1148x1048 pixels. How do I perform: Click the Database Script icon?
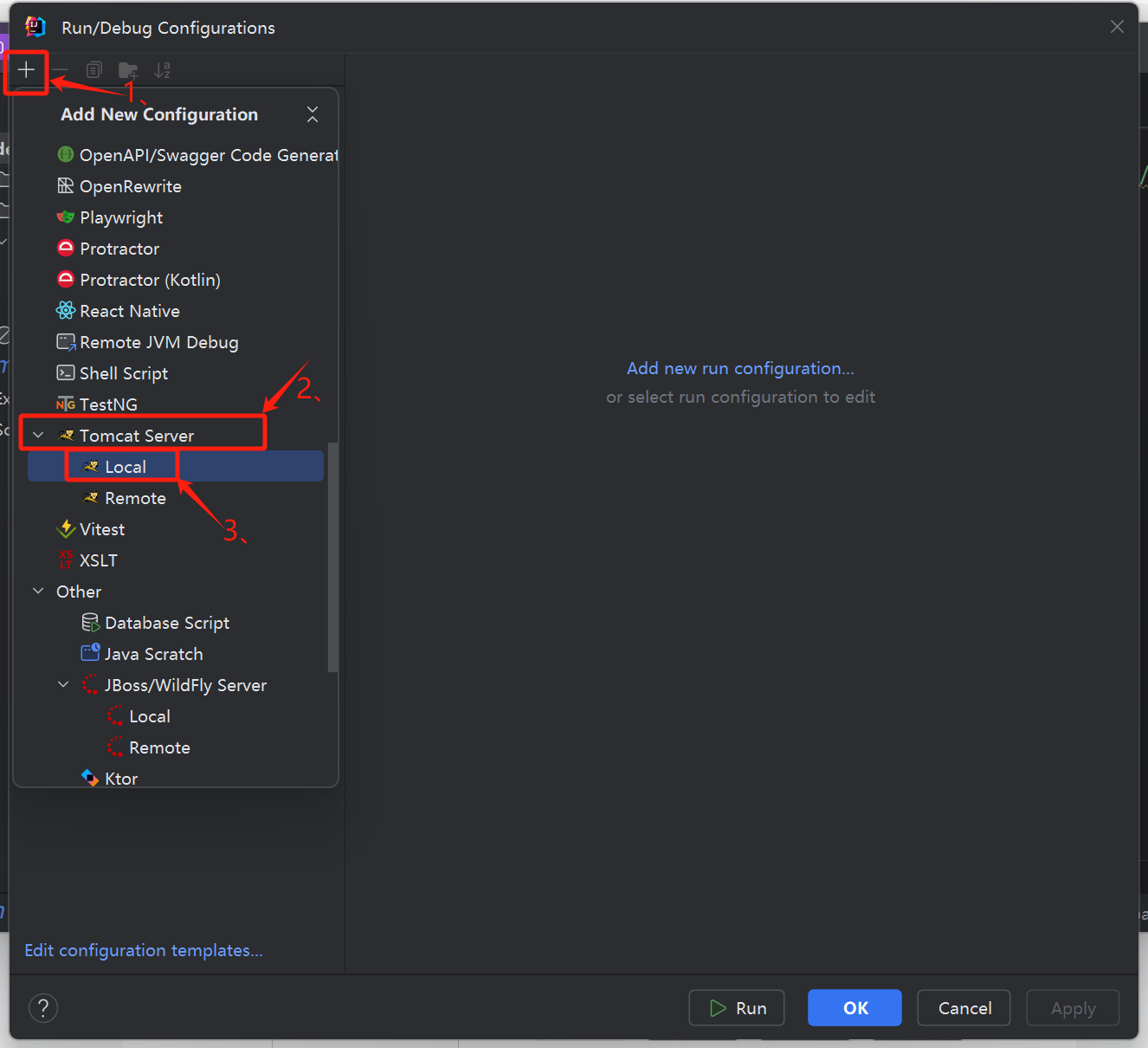click(91, 623)
